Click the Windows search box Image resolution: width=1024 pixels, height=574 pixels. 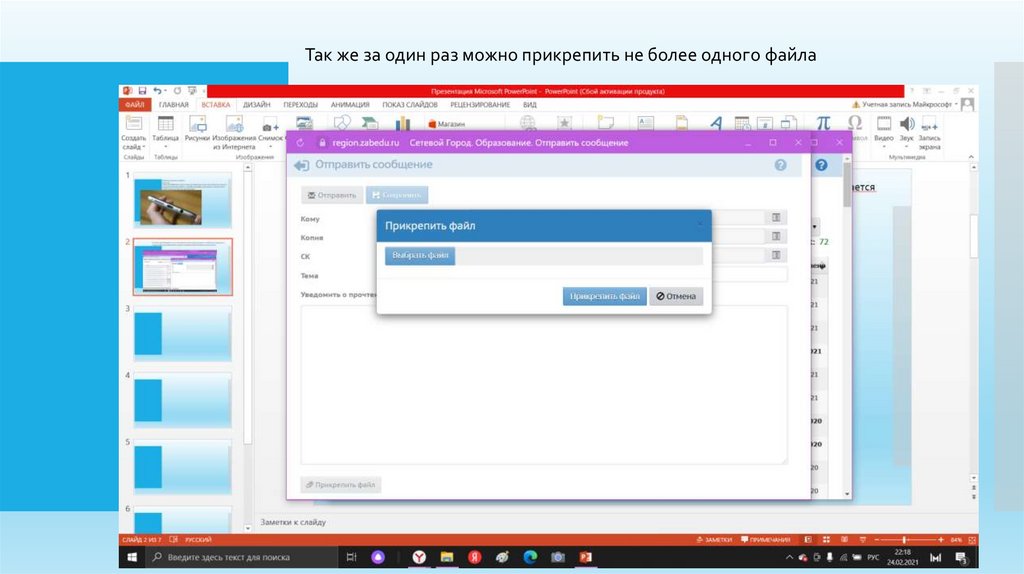(x=242, y=557)
